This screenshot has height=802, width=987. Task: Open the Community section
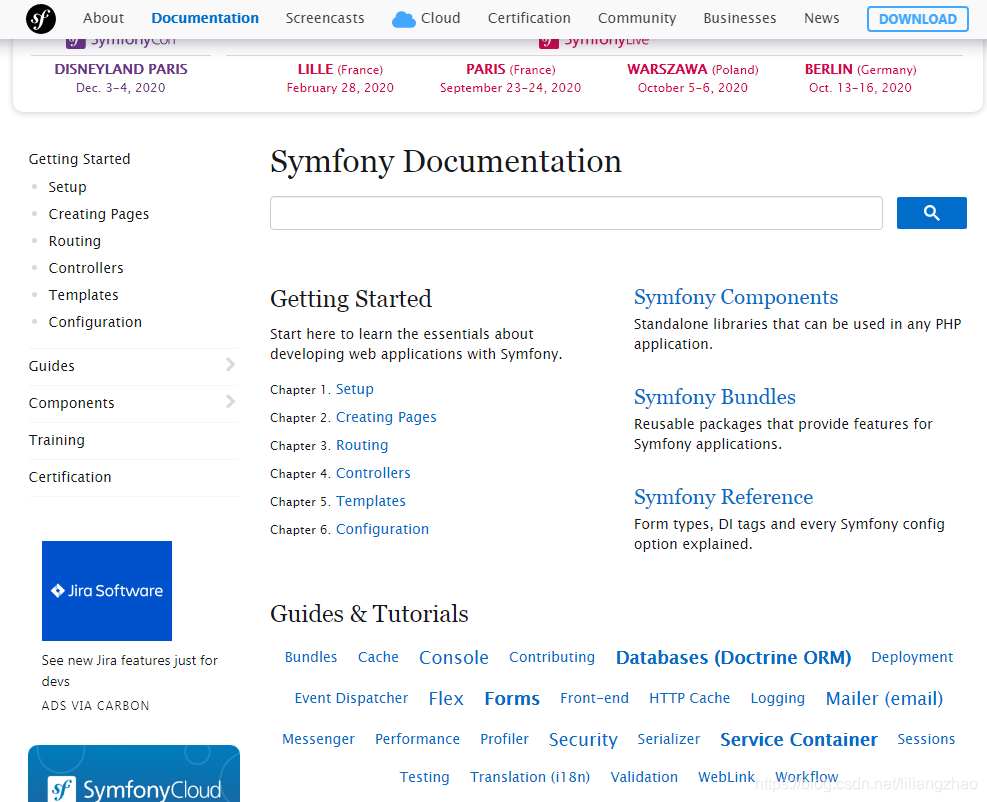(x=636, y=18)
